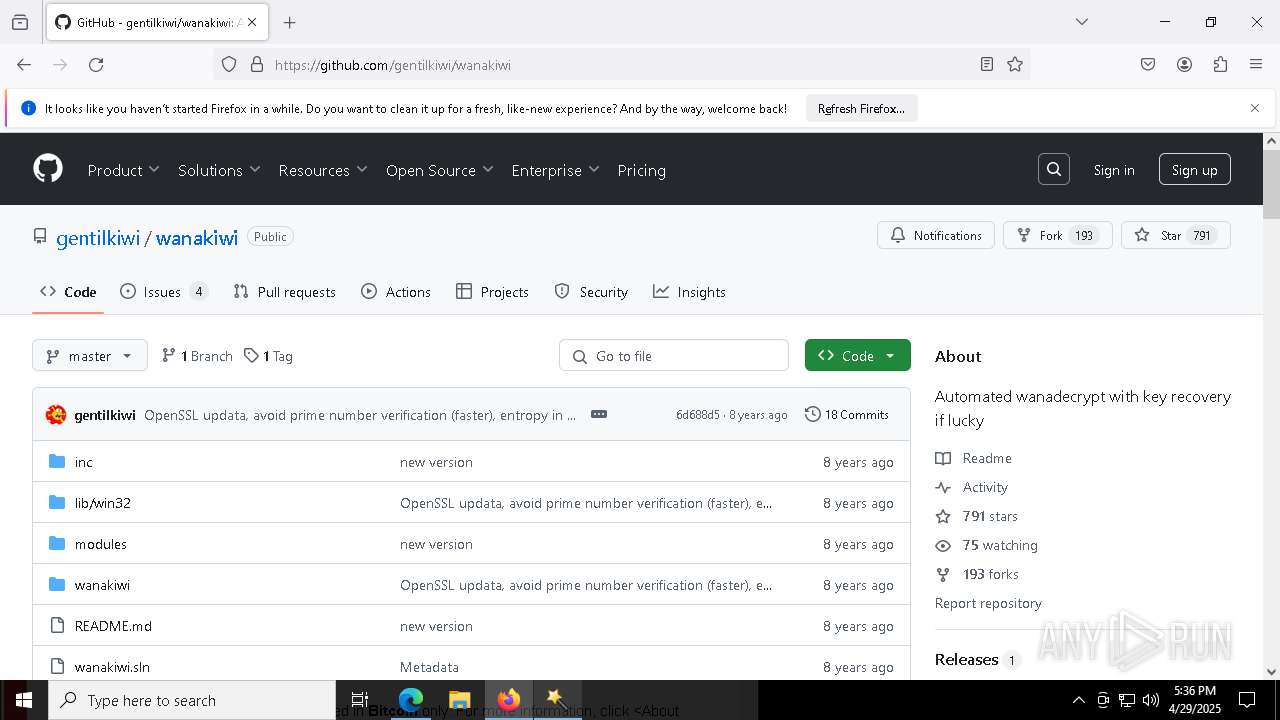Click the GitHub Octocat logo
Image resolution: width=1280 pixels, height=720 pixels.
click(48, 169)
